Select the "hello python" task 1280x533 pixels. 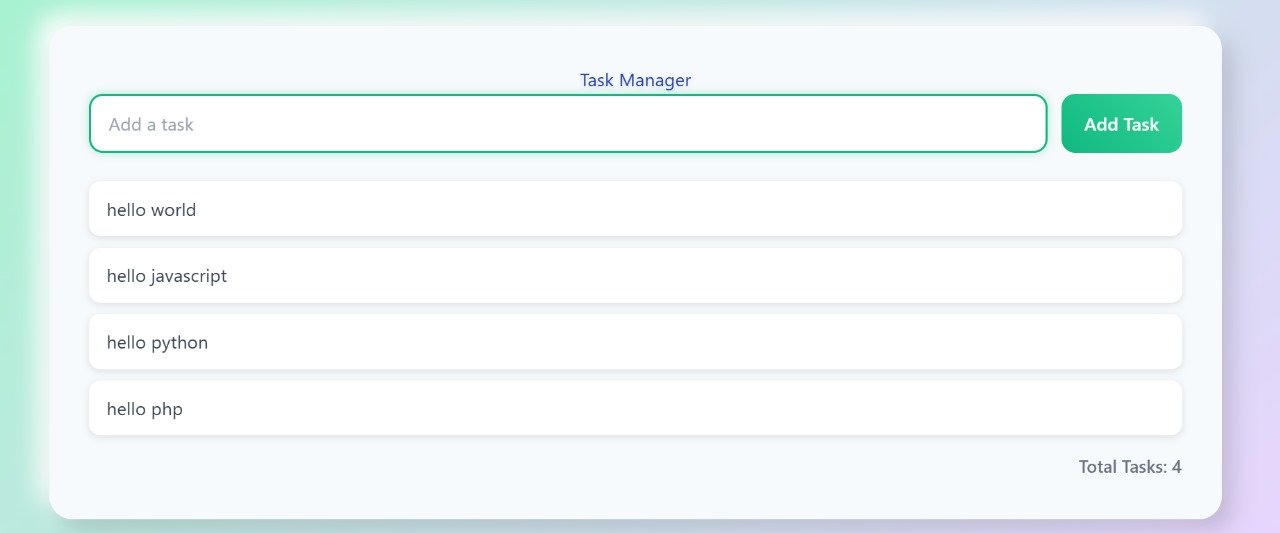pyautogui.click(x=635, y=342)
